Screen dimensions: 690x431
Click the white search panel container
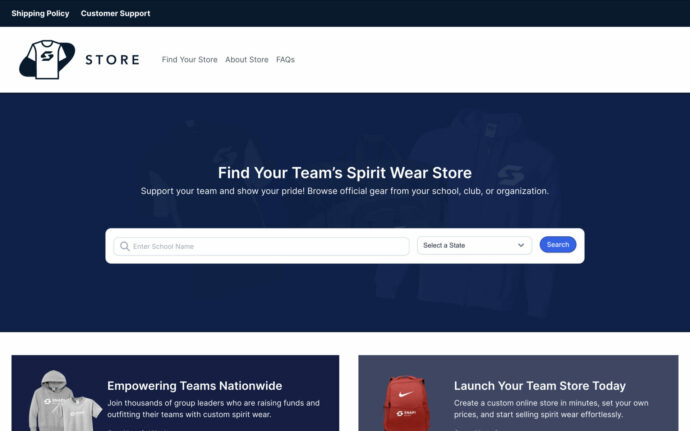345,246
